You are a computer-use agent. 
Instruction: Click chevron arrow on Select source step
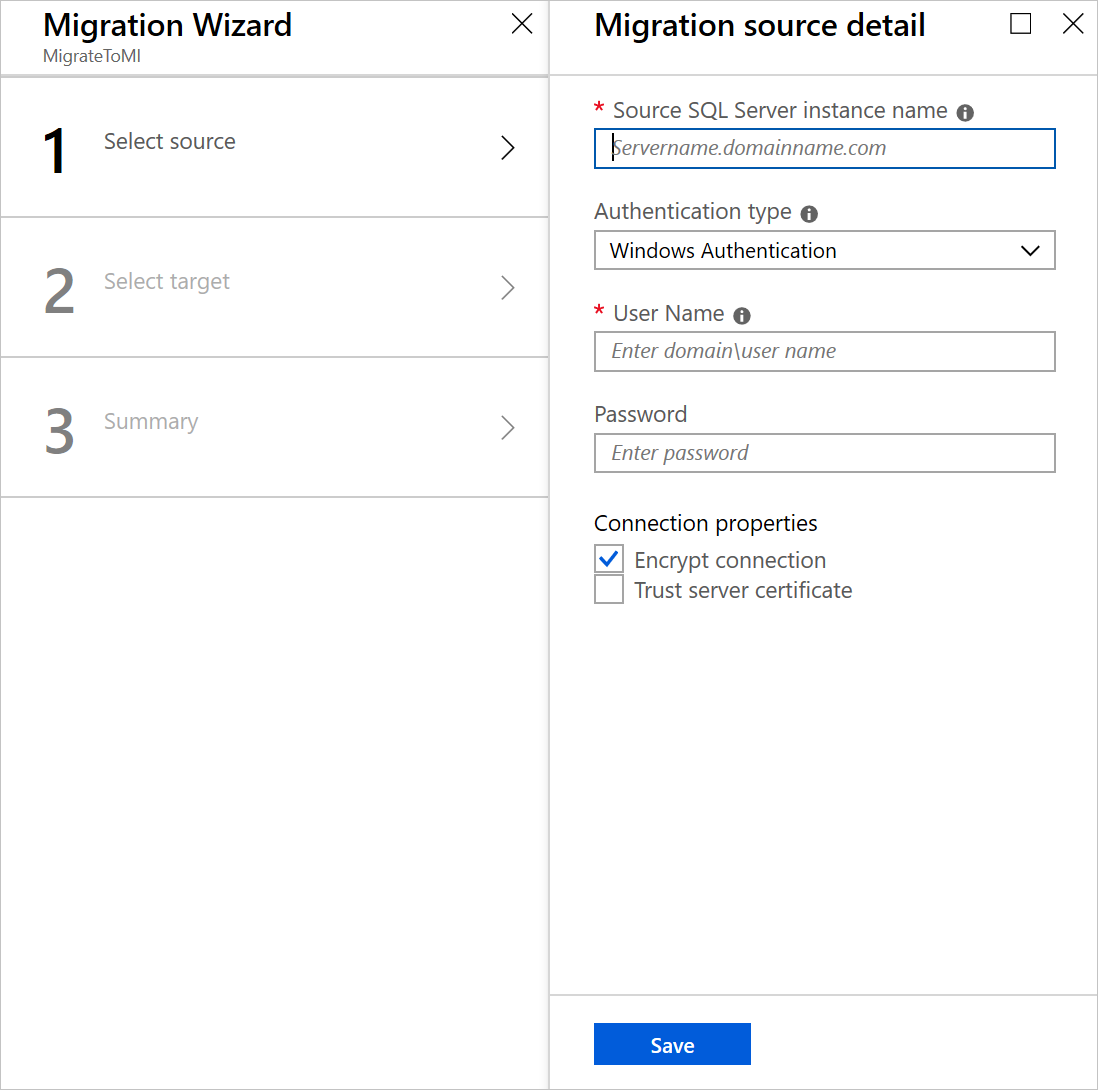[x=508, y=148]
